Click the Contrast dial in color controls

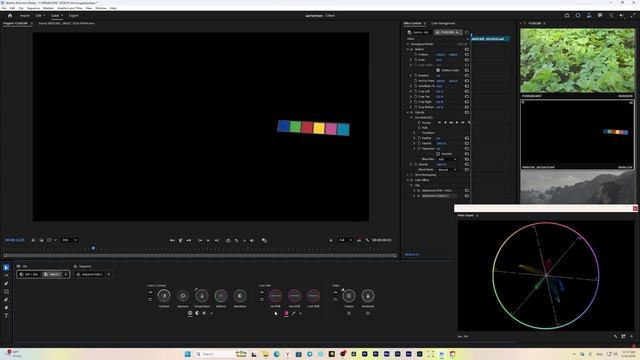point(164,296)
